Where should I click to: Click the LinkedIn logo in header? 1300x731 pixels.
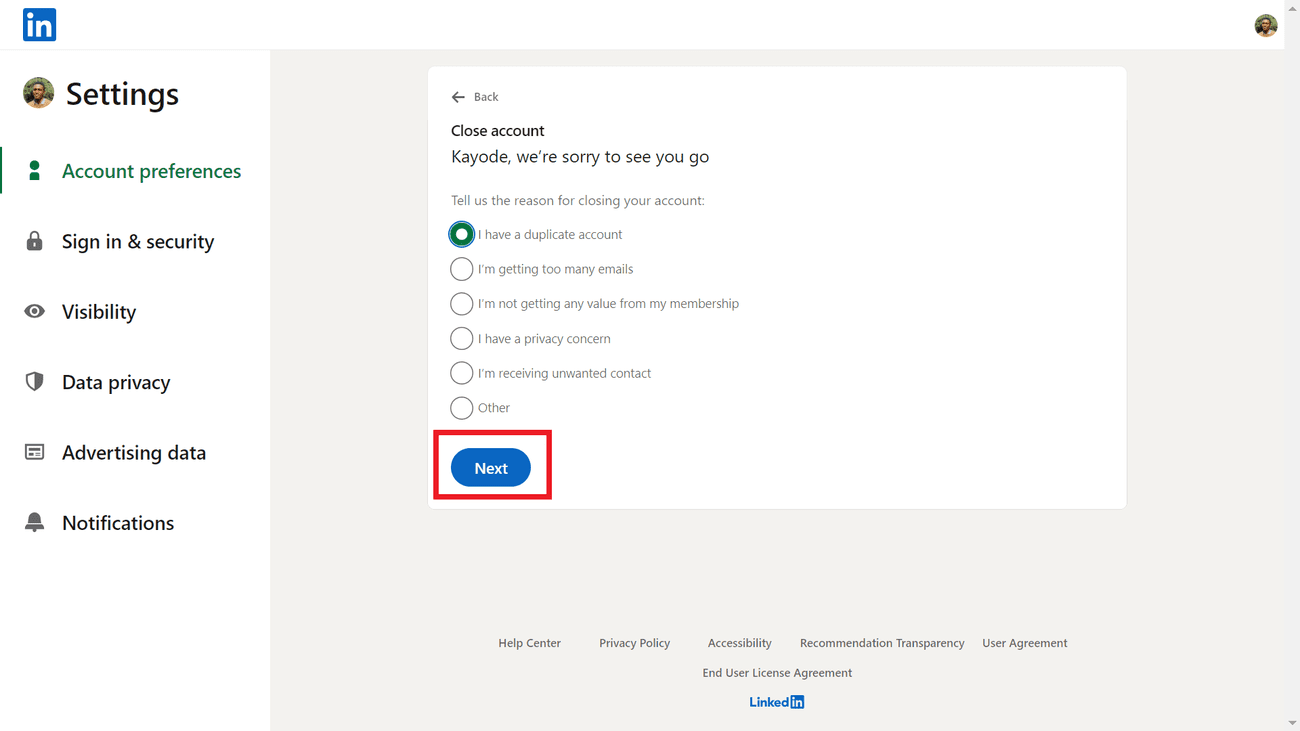tap(39, 25)
